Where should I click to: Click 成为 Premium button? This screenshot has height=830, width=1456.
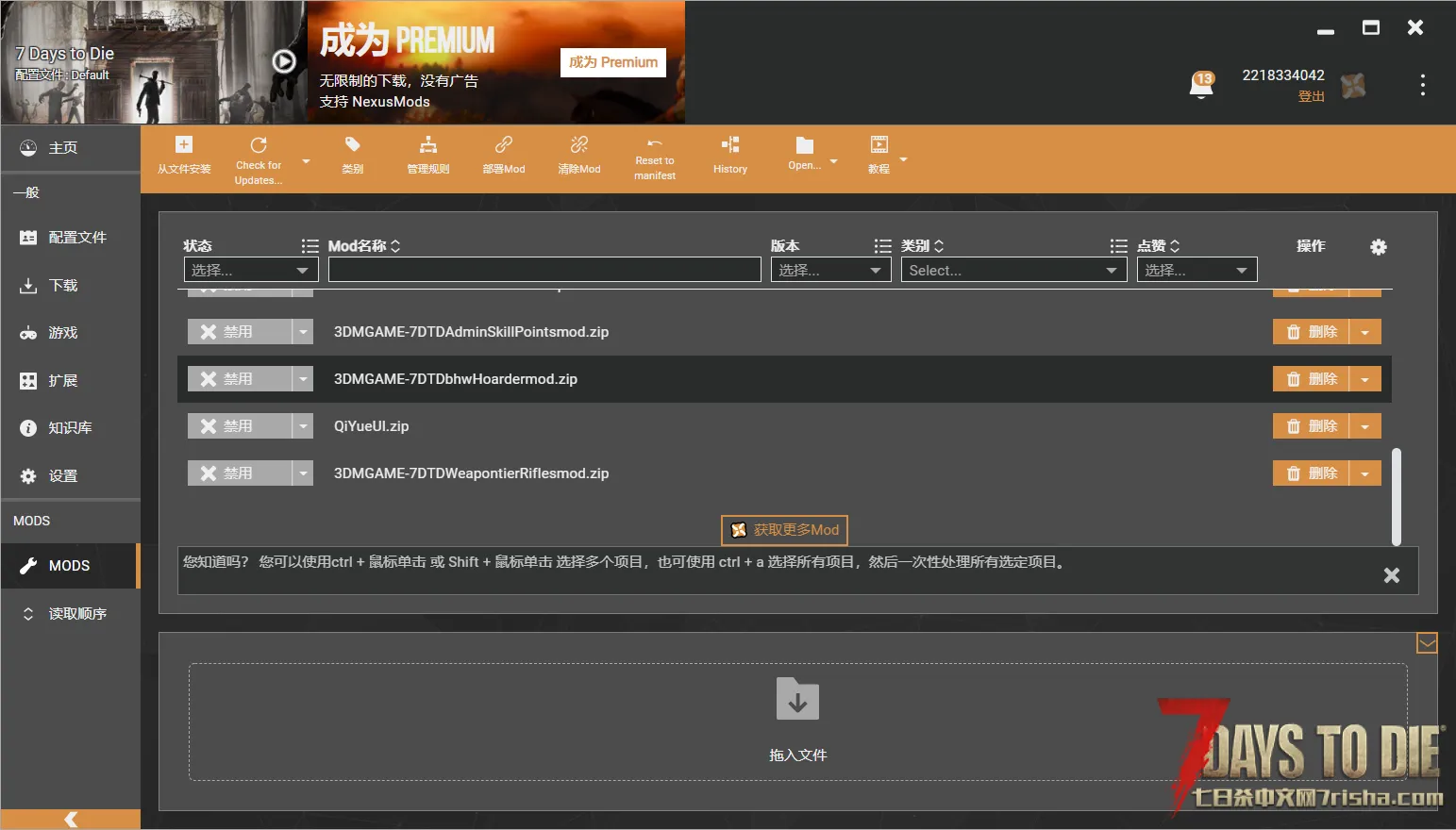pos(613,62)
